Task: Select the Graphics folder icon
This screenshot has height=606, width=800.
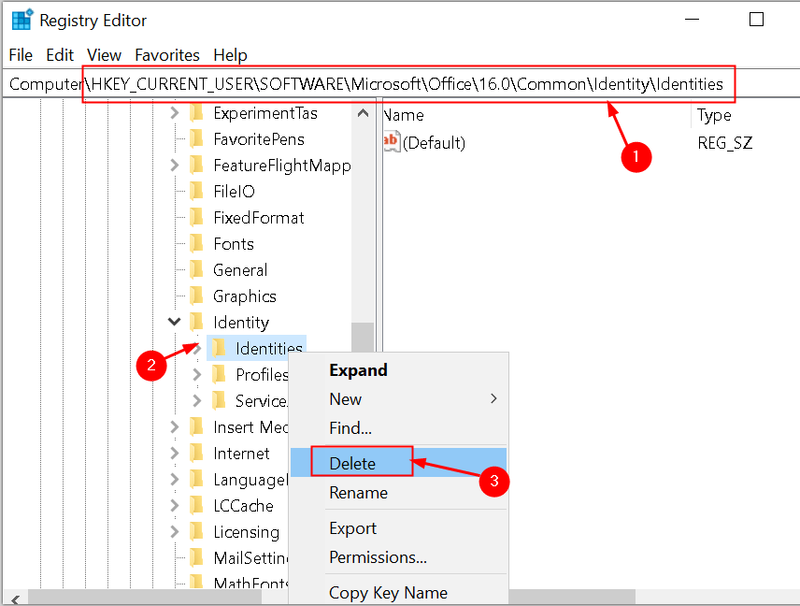Action: pos(196,296)
